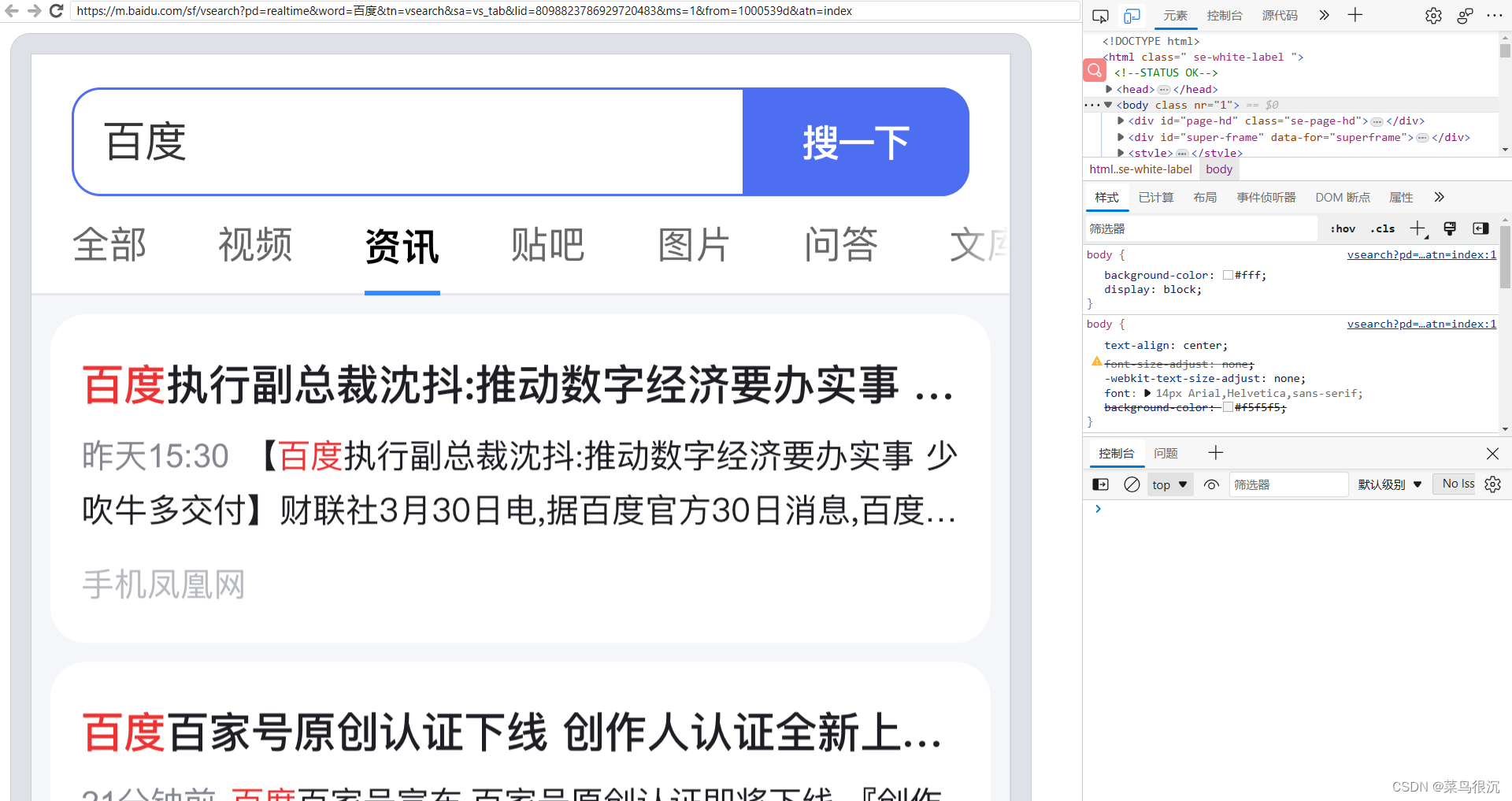Screen dimensions: 1512x801
Task: Click the #fff background color swatch
Action: (x=1228, y=275)
